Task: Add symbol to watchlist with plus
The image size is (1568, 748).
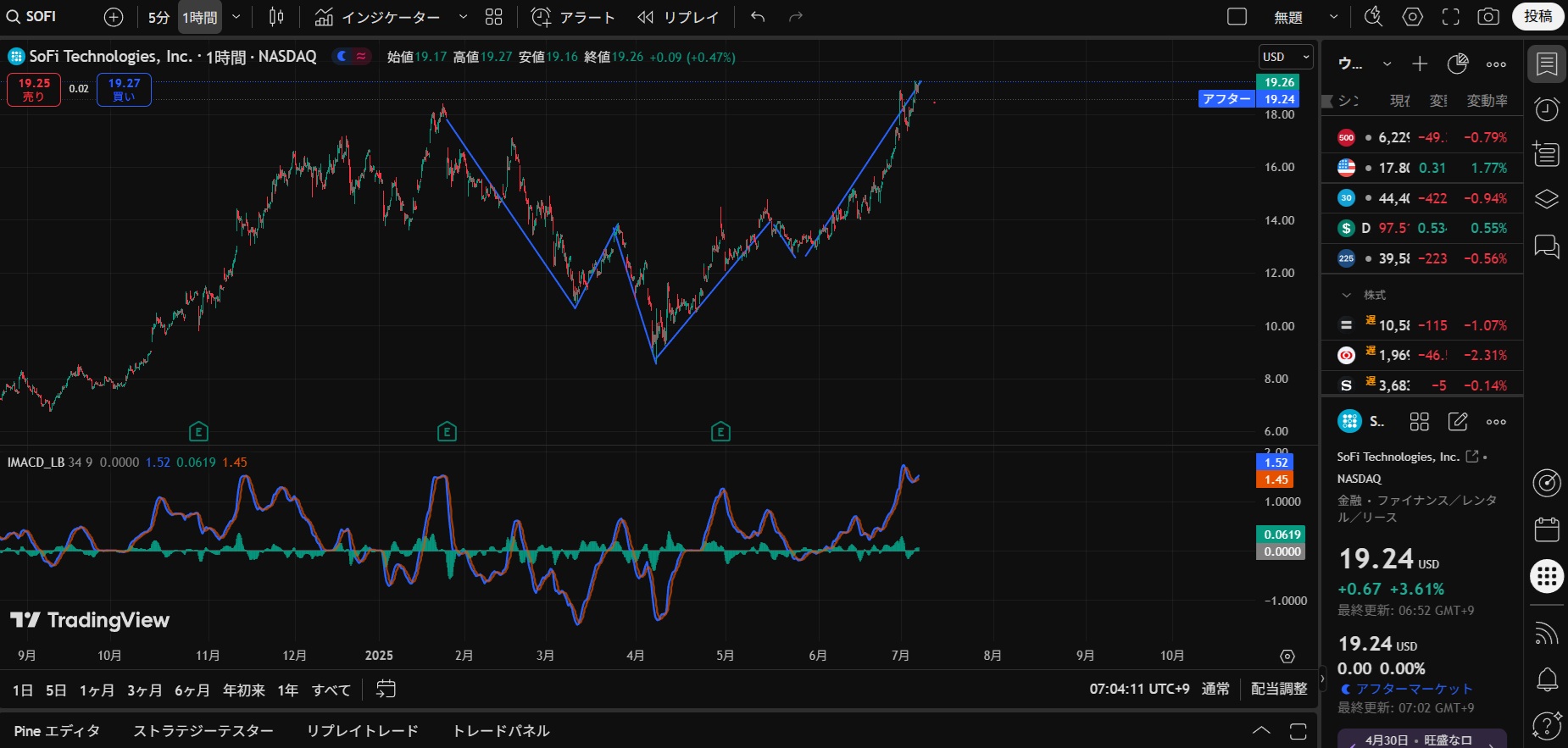Action: coord(1420,64)
